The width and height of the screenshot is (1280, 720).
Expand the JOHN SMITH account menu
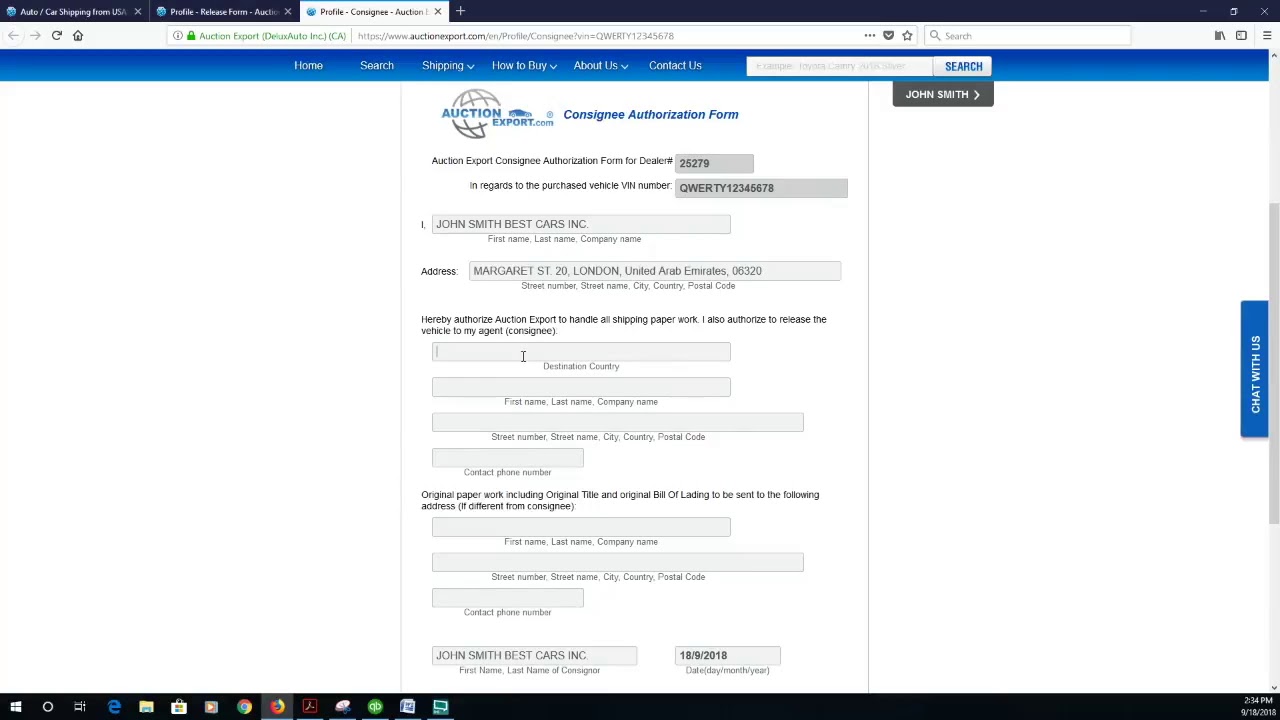[942, 94]
